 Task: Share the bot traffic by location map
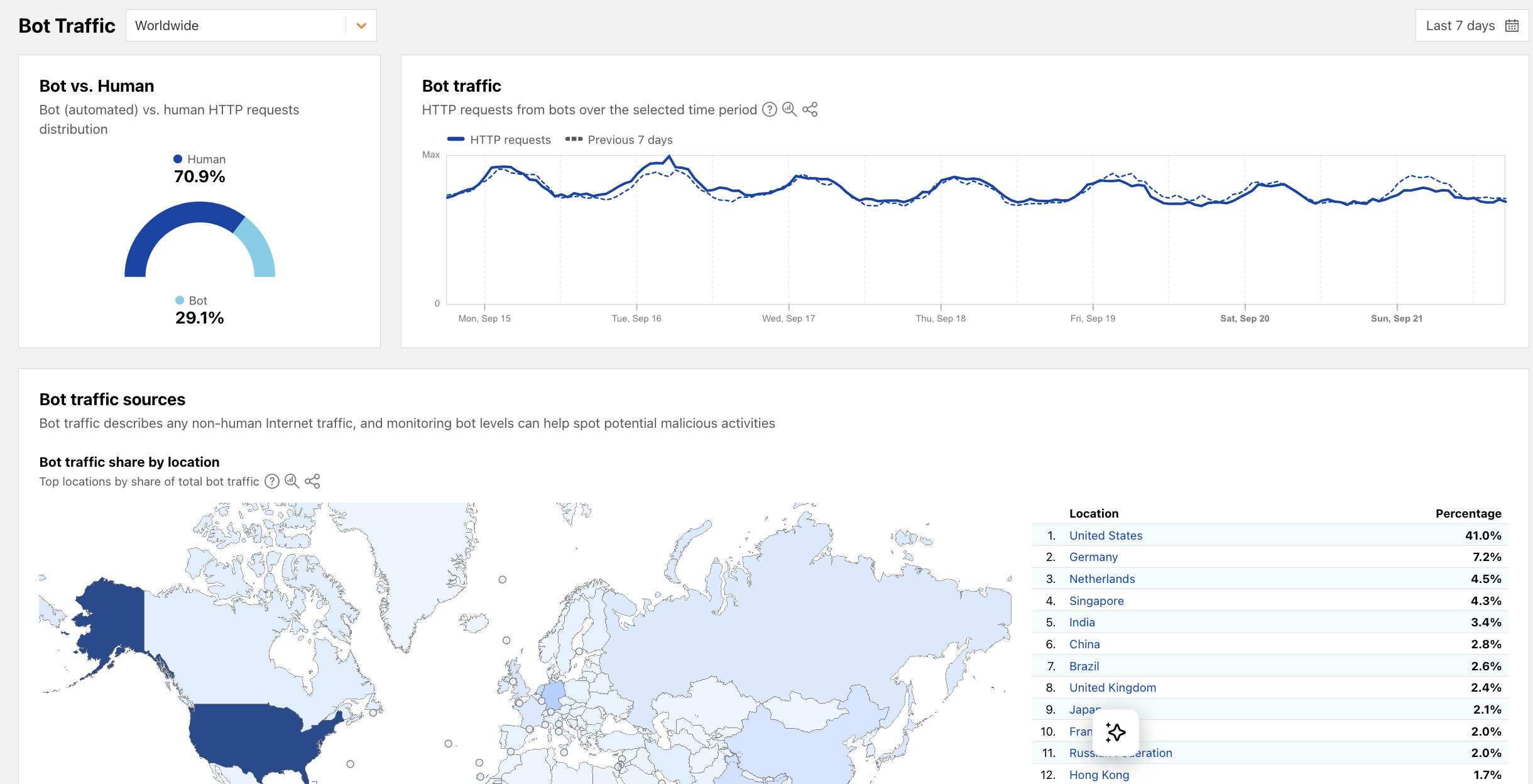point(312,481)
